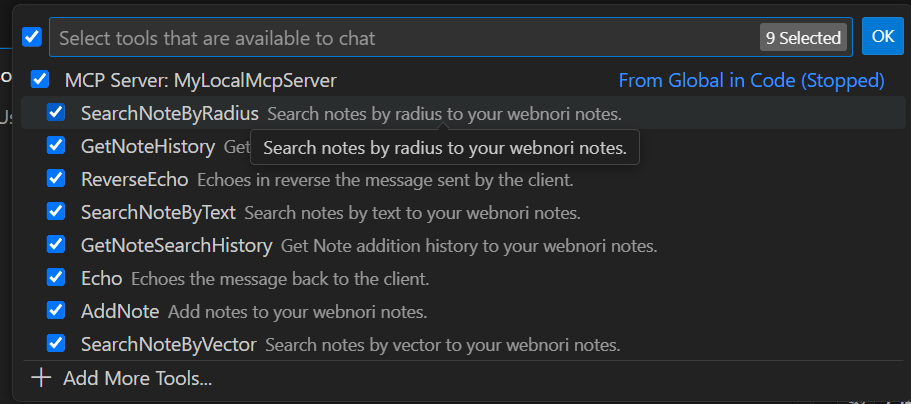
Task: Focus the 'Select tools' search input
Action: tap(400, 38)
